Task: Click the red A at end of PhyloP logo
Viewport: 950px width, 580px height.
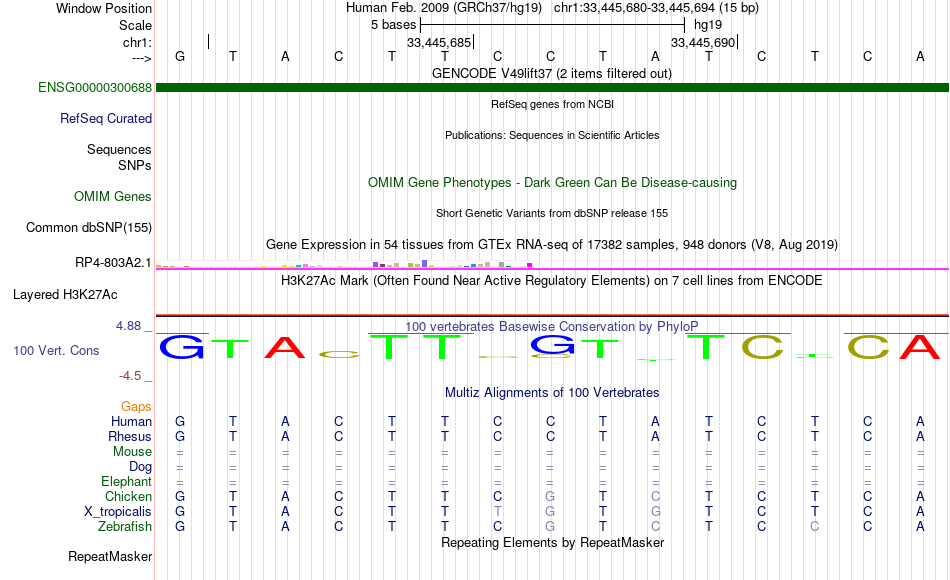Action: tap(920, 347)
